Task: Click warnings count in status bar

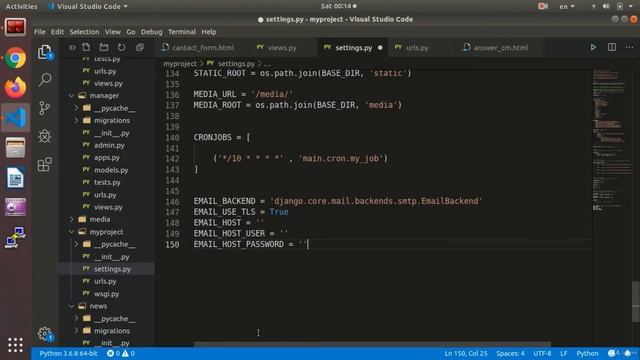Action: coord(128,353)
